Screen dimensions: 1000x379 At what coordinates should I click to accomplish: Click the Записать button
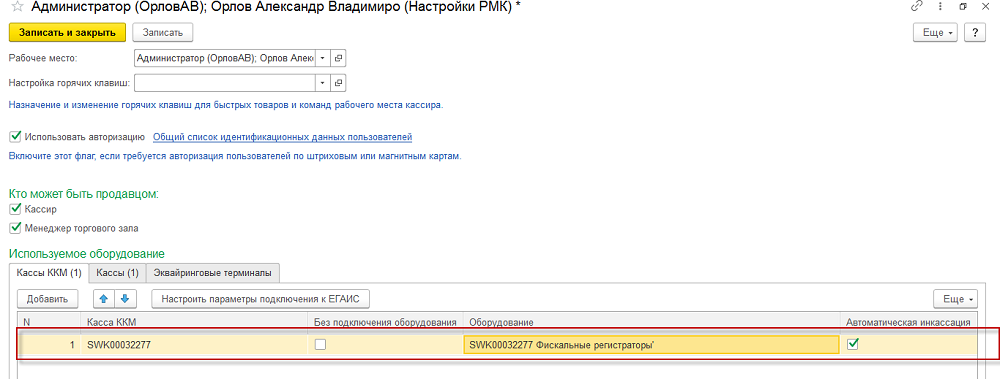click(x=163, y=33)
